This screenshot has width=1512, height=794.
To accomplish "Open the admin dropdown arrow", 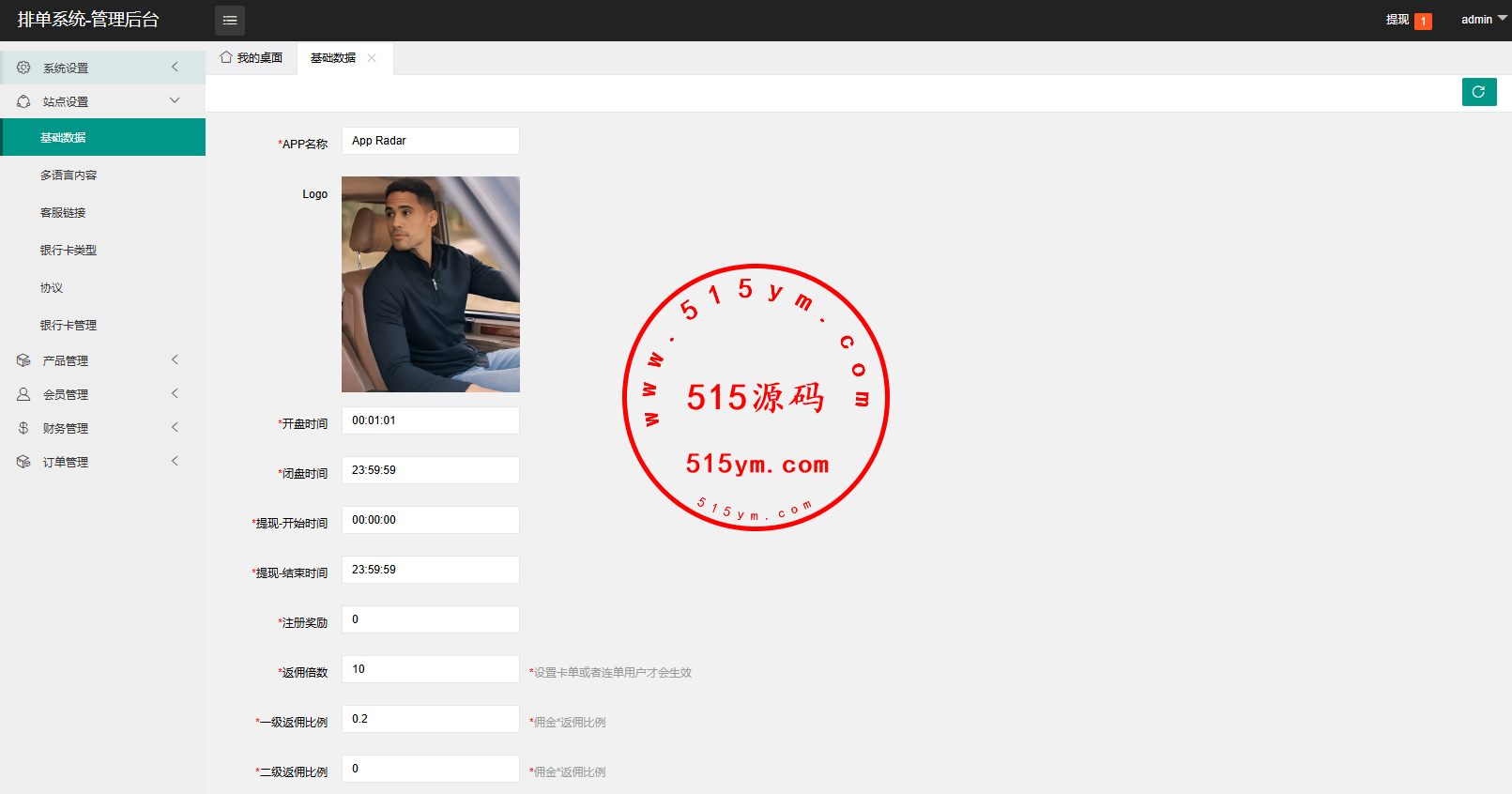I will 1502,18.
